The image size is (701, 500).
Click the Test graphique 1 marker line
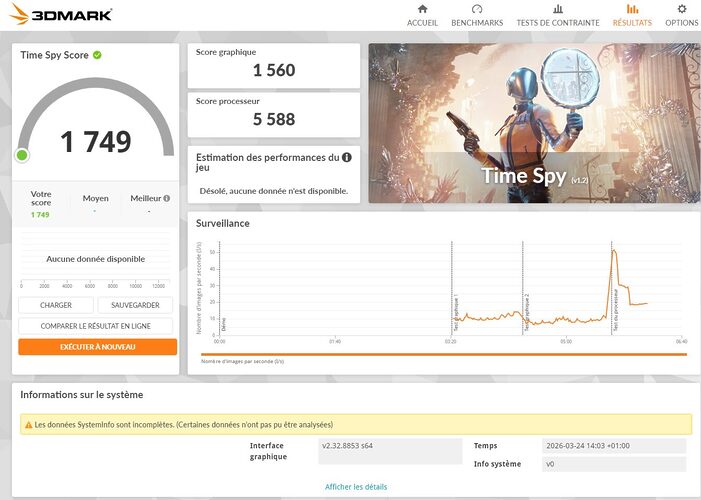[452, 288]
